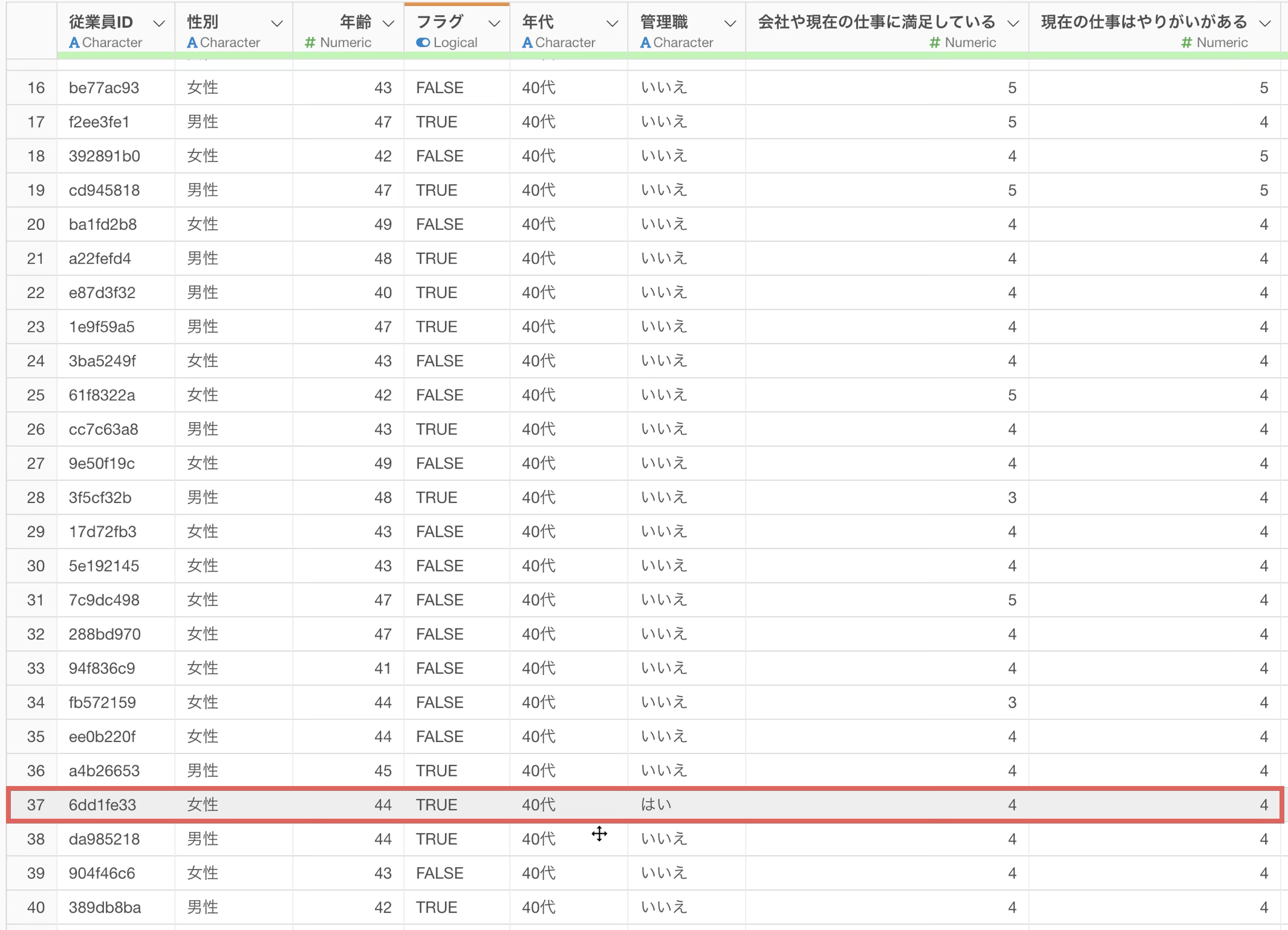1288x930 pixels.
Task: Click employee ID cell be77ac93
Action: point(104,88)
